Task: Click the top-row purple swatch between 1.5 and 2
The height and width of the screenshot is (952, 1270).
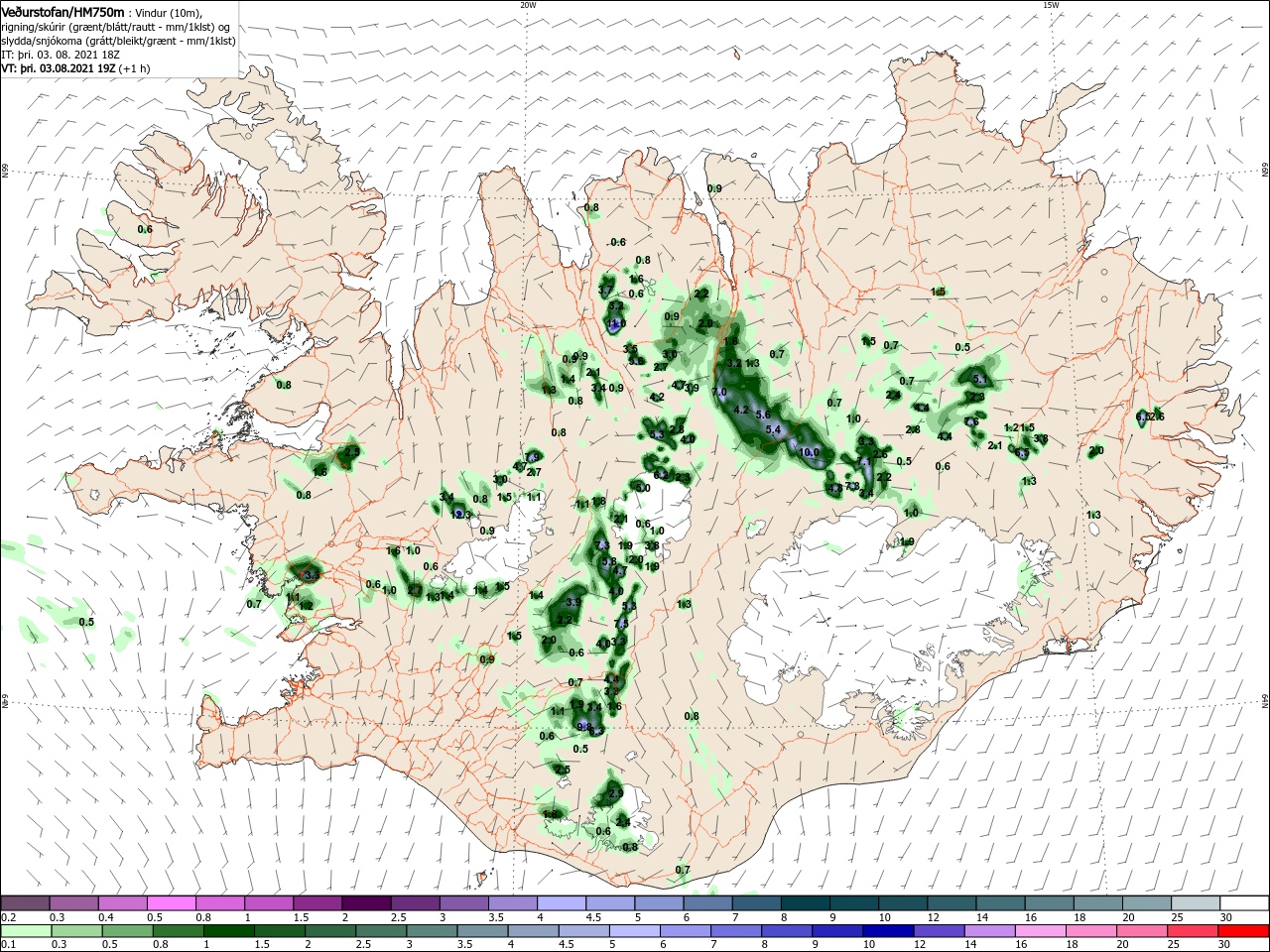Action: coord(317,902)
